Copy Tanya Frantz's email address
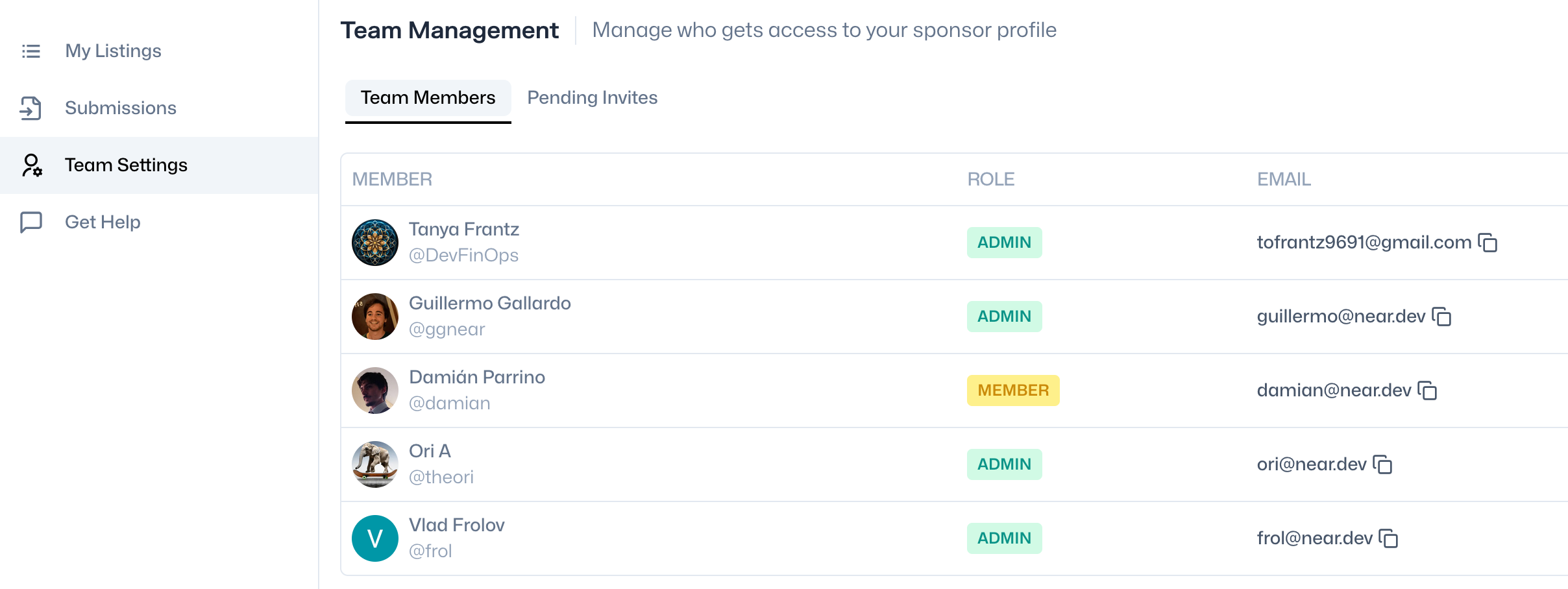Screen dimensions: 1568x589 1488,243
